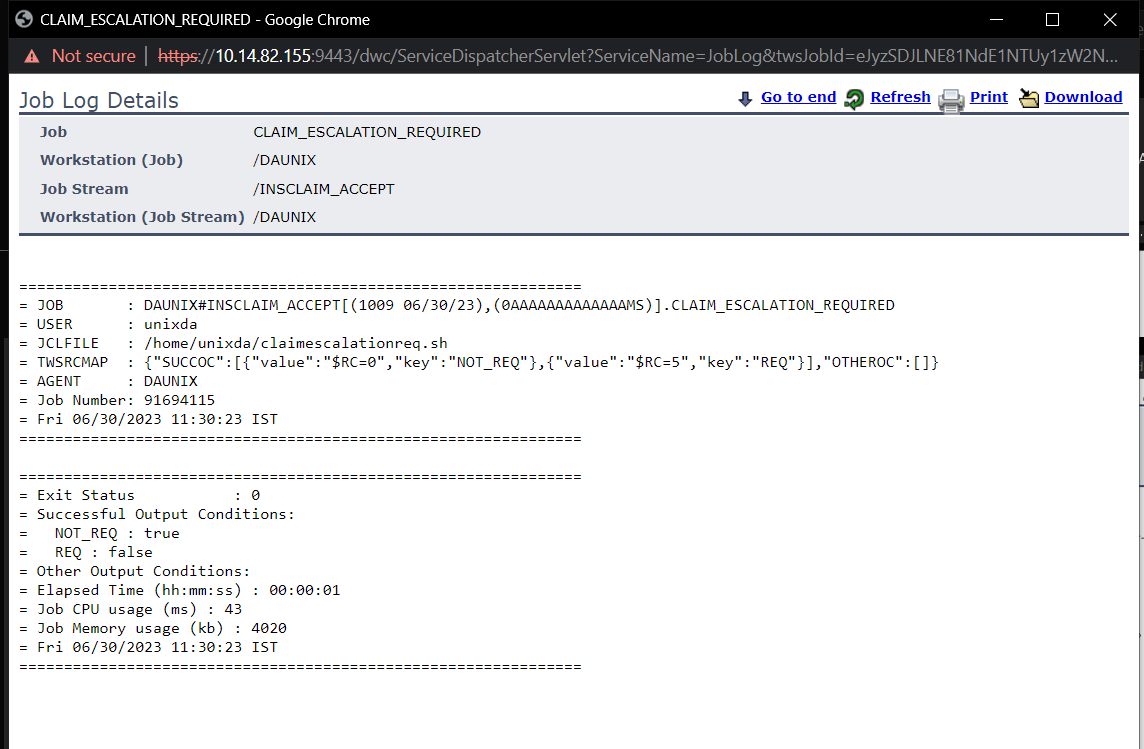Maximize the Chrome popup window

tap(1052, 20)
